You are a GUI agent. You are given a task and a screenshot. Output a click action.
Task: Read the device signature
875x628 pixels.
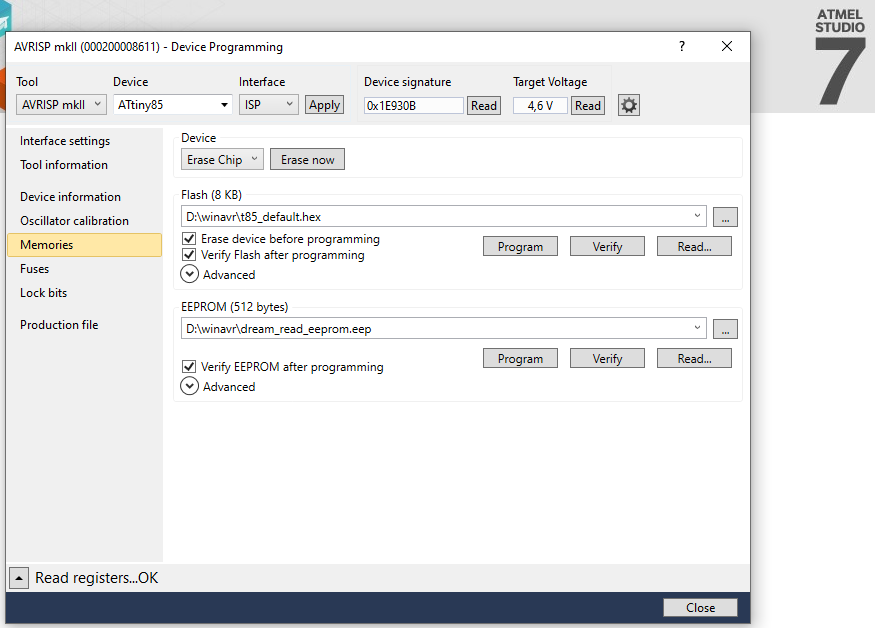[484, 106]
